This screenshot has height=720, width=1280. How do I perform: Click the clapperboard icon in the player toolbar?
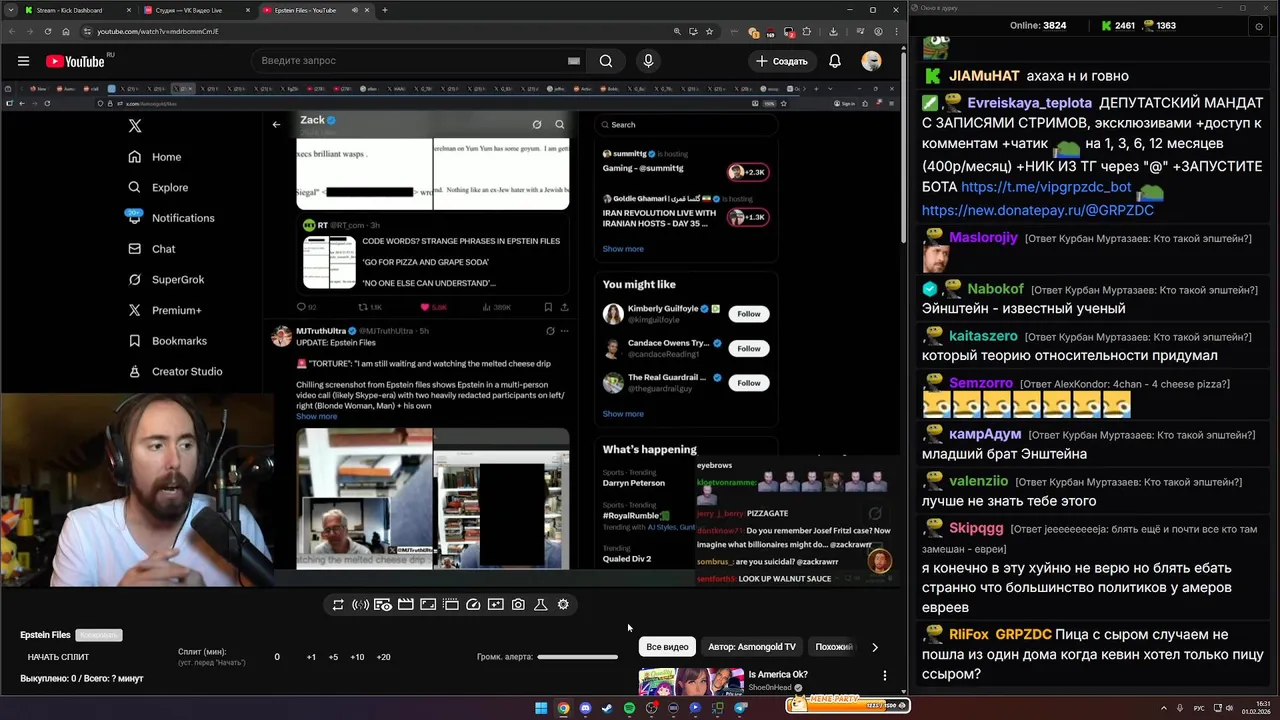pyautogui.click(x=405, y=605)
